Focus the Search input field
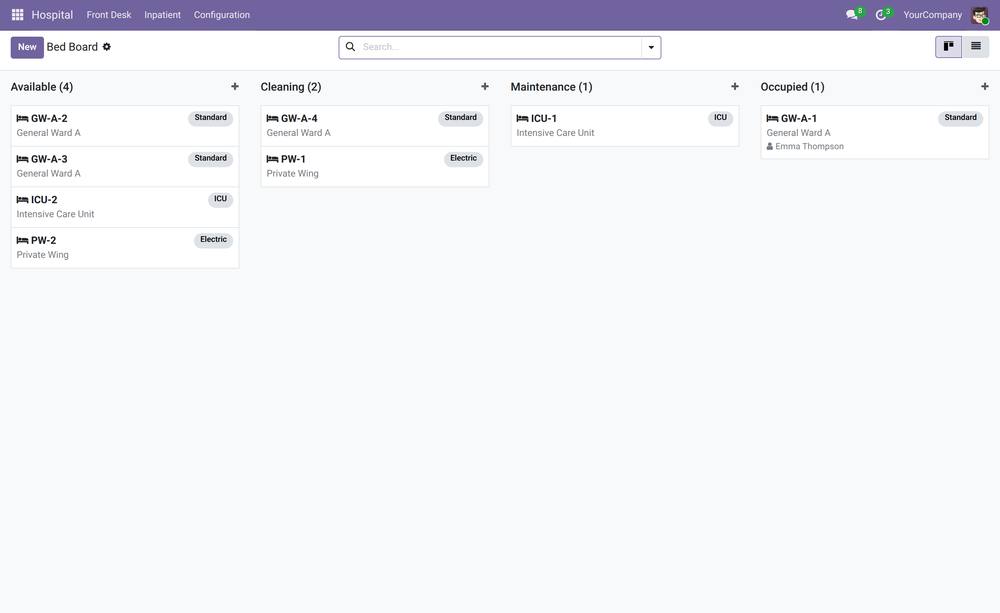Screen dimensions: 1000x613 [501, 47]
